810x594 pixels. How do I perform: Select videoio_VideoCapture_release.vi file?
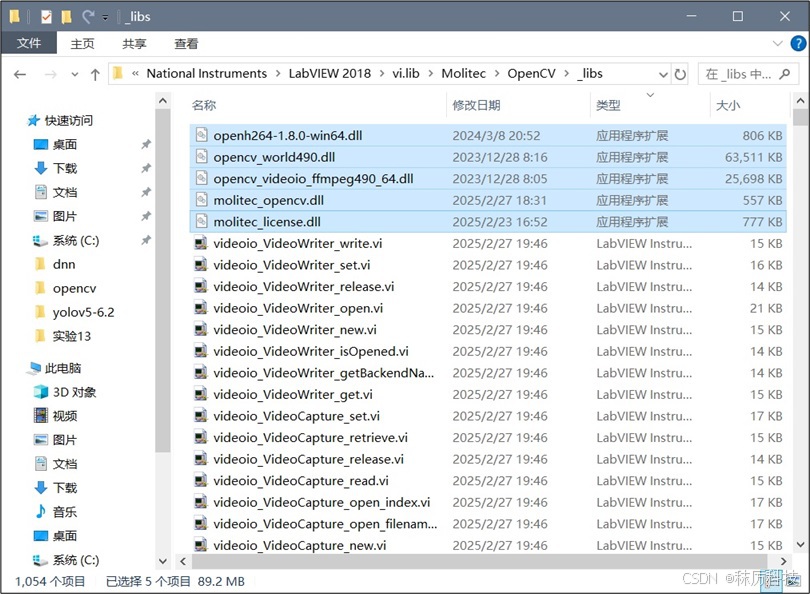[x=488, y=459]
